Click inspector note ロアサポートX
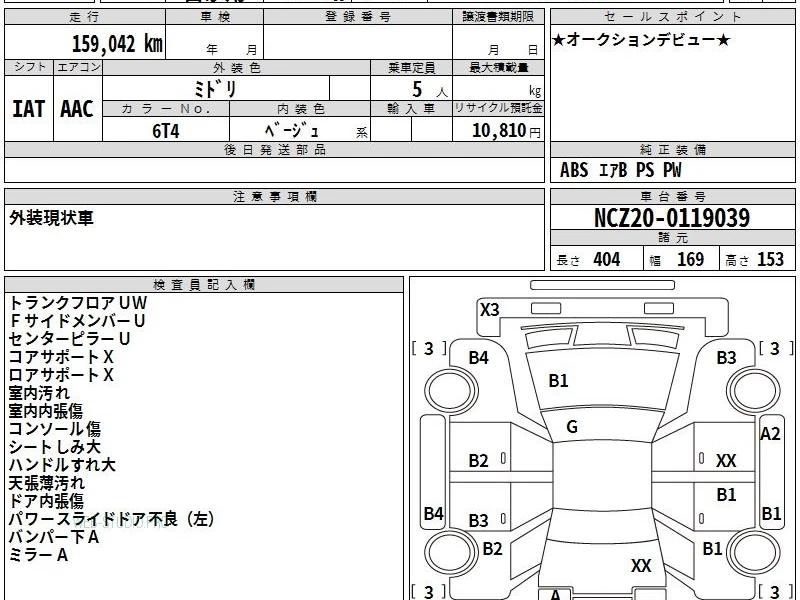Screen dimensions: 800x600 click(x=61, y=375)
